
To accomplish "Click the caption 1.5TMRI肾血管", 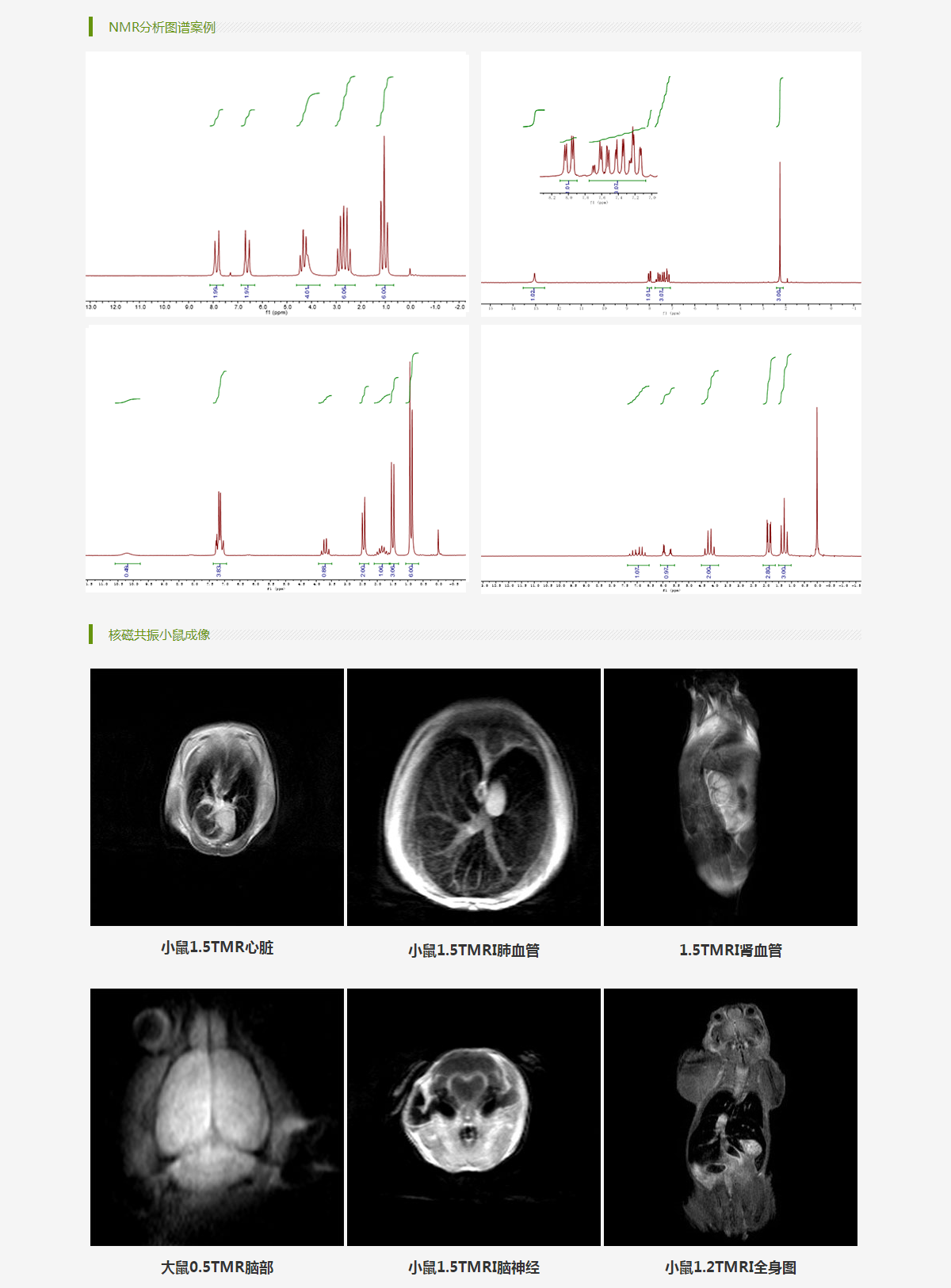I will coord(731,951).
